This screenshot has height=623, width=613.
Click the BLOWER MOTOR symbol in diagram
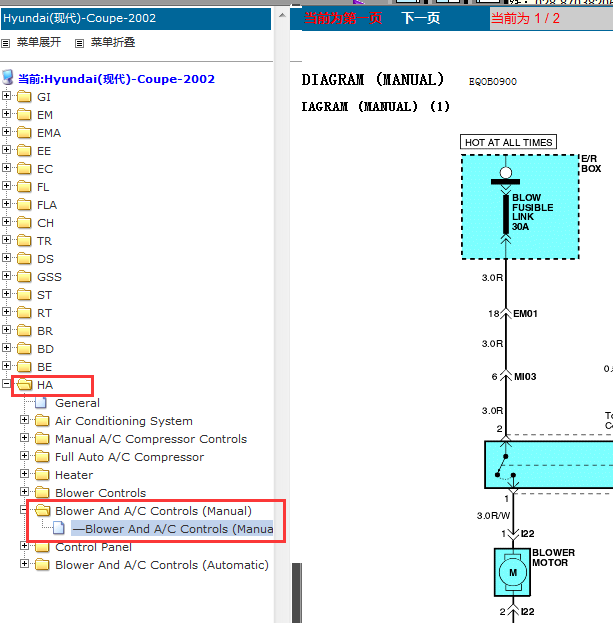512,572
